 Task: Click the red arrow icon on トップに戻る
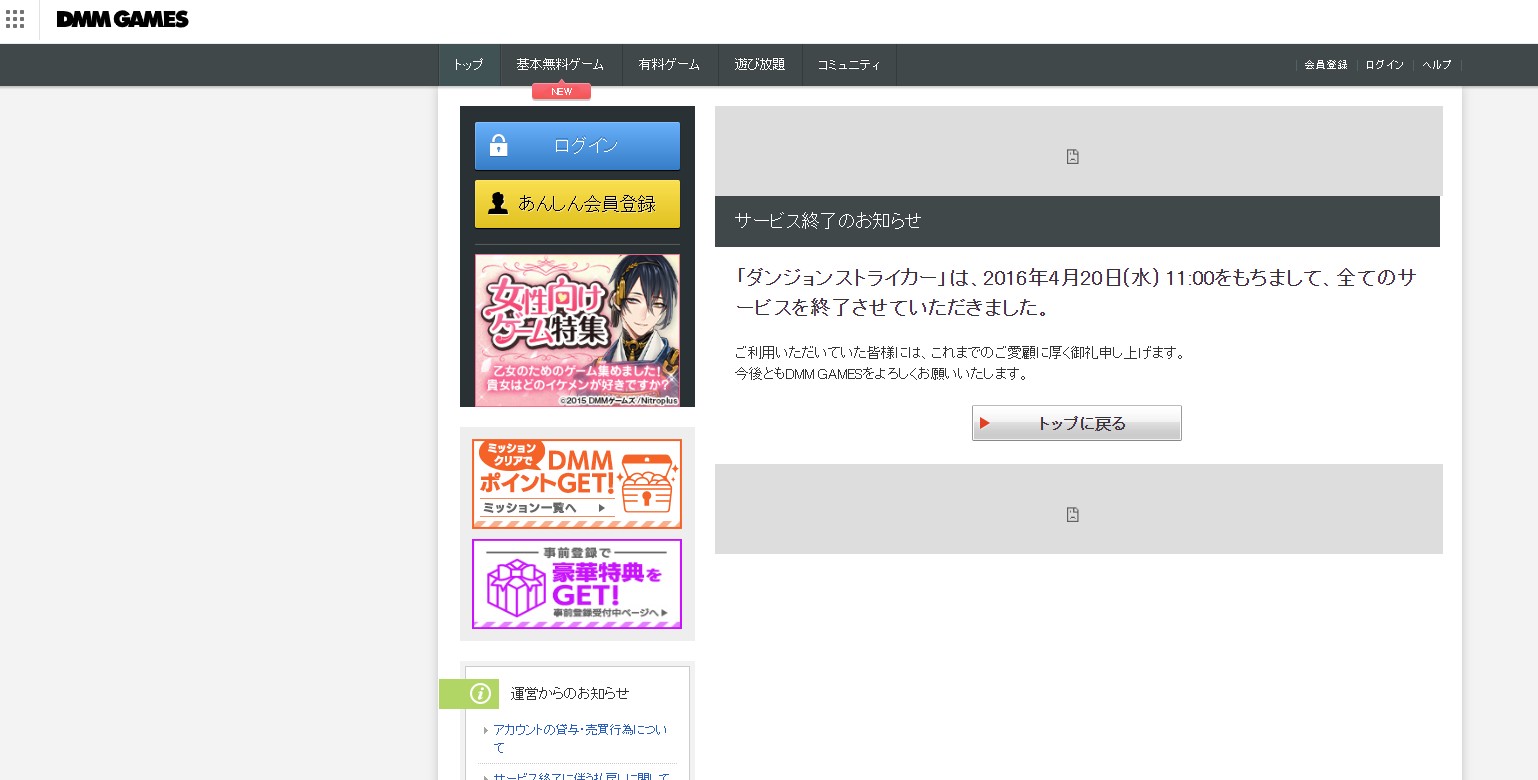985,423
